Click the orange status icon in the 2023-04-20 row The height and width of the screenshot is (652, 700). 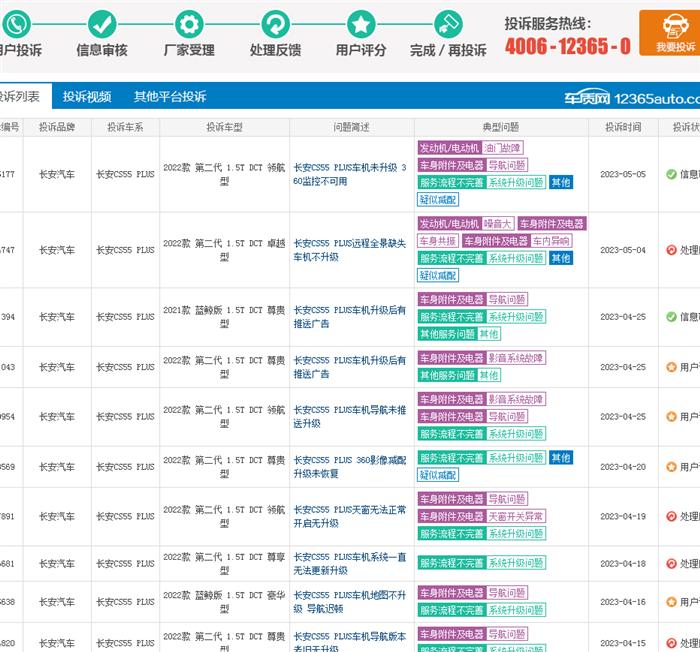pyautogui.click(x=671, y=467)
